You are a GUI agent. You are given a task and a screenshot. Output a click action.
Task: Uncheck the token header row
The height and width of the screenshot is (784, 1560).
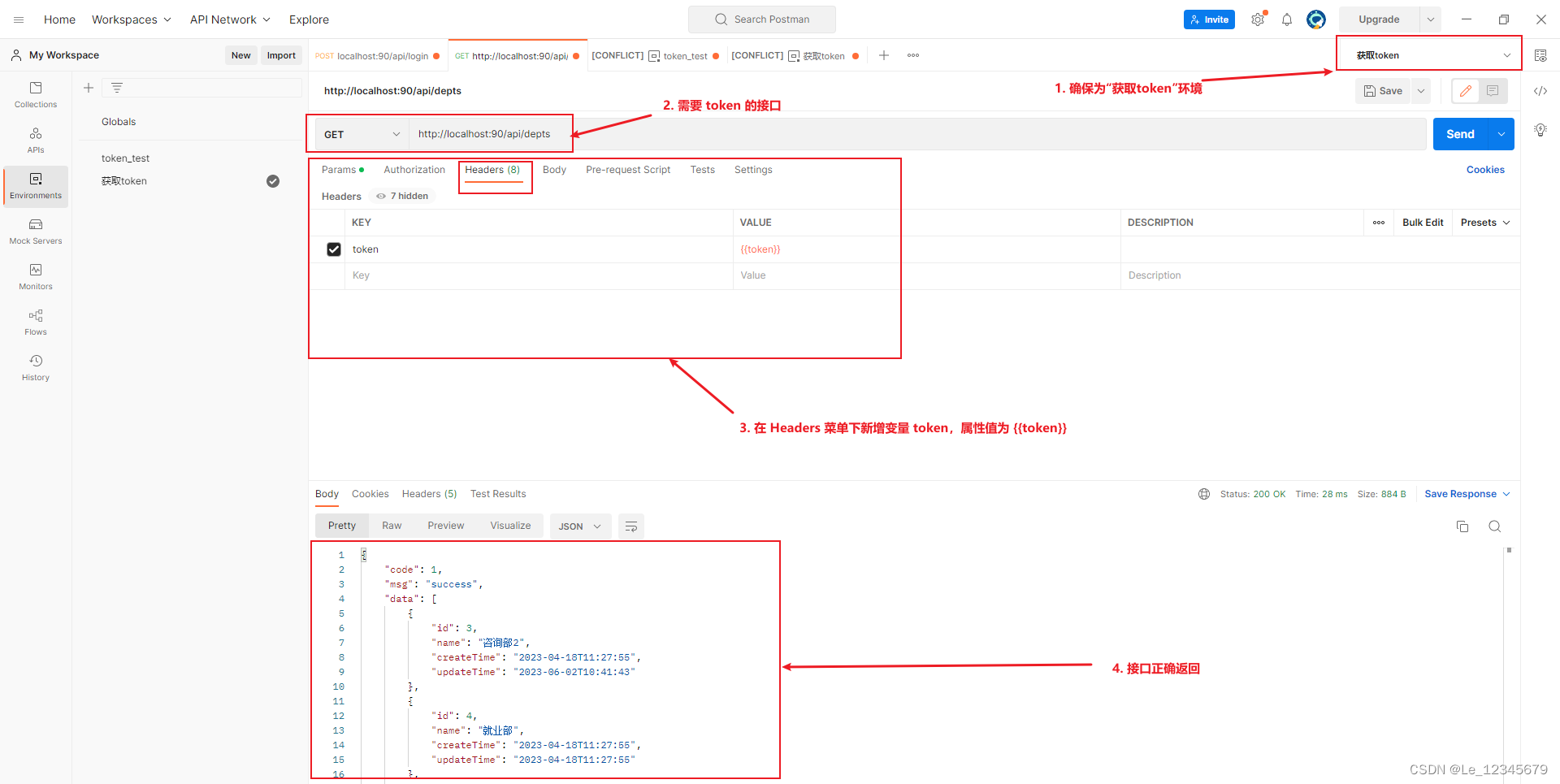(333, 249)
